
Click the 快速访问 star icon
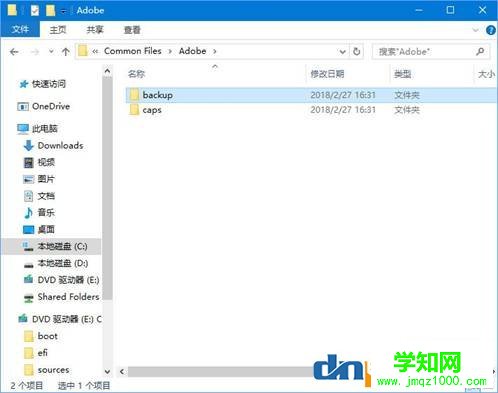[x=23, y=84]
